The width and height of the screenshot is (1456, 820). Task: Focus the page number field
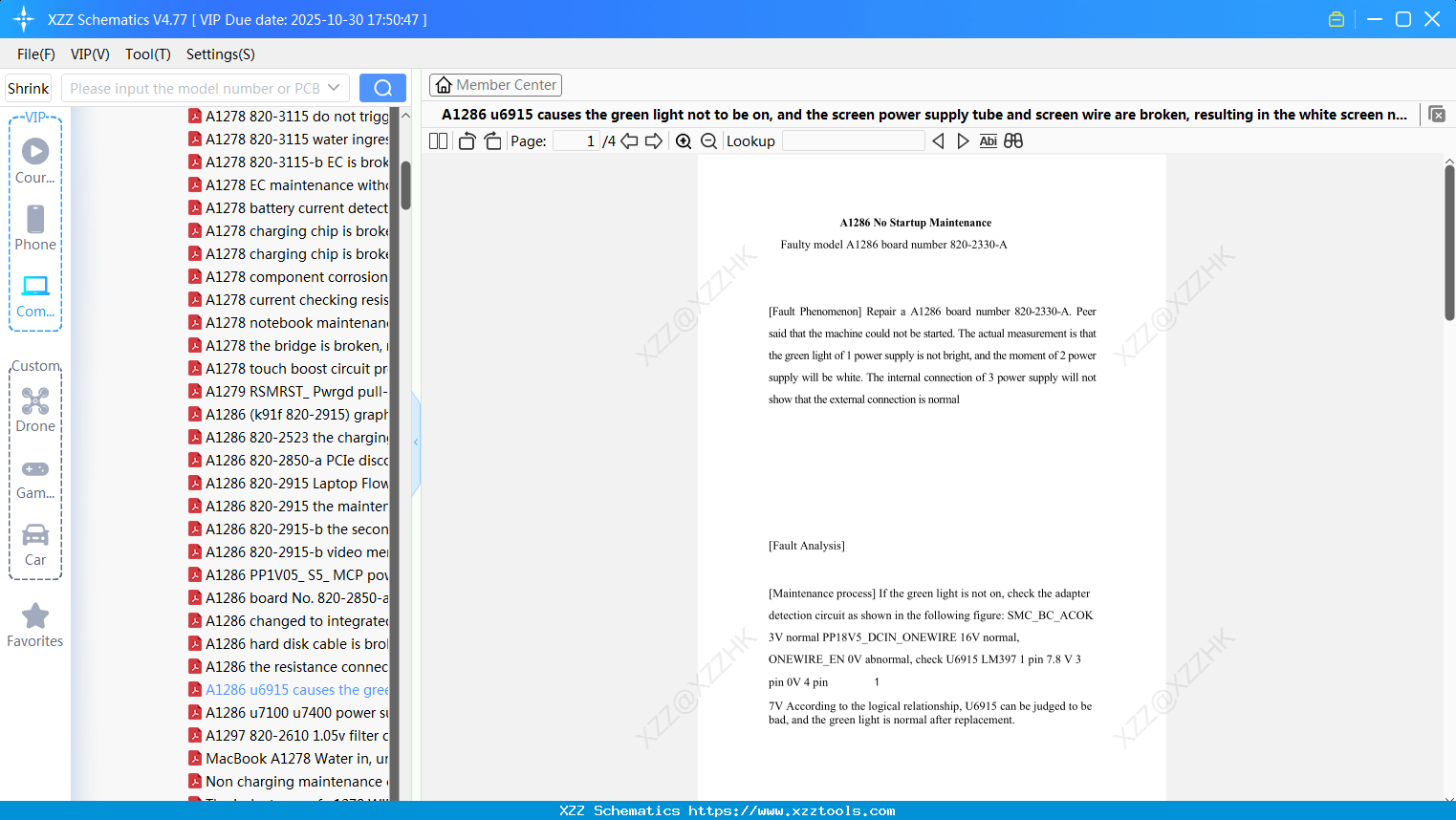point(576,140)
